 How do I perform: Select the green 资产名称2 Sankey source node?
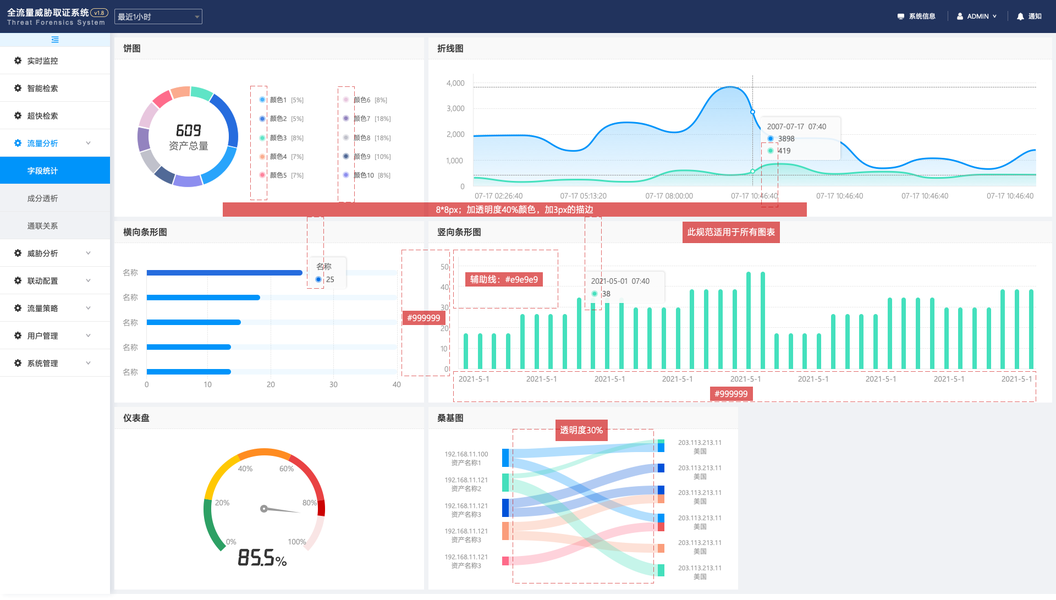tap(505, 483)
